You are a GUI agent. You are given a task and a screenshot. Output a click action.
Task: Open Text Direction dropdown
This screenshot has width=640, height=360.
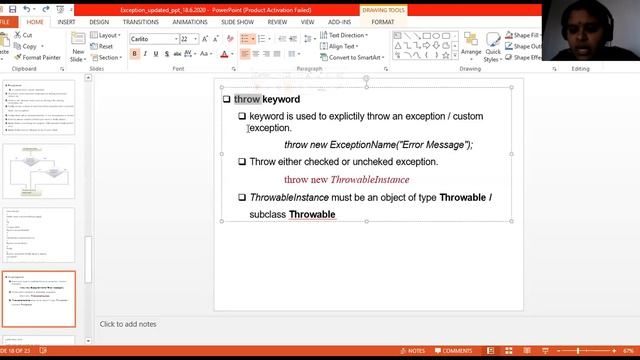344,35
